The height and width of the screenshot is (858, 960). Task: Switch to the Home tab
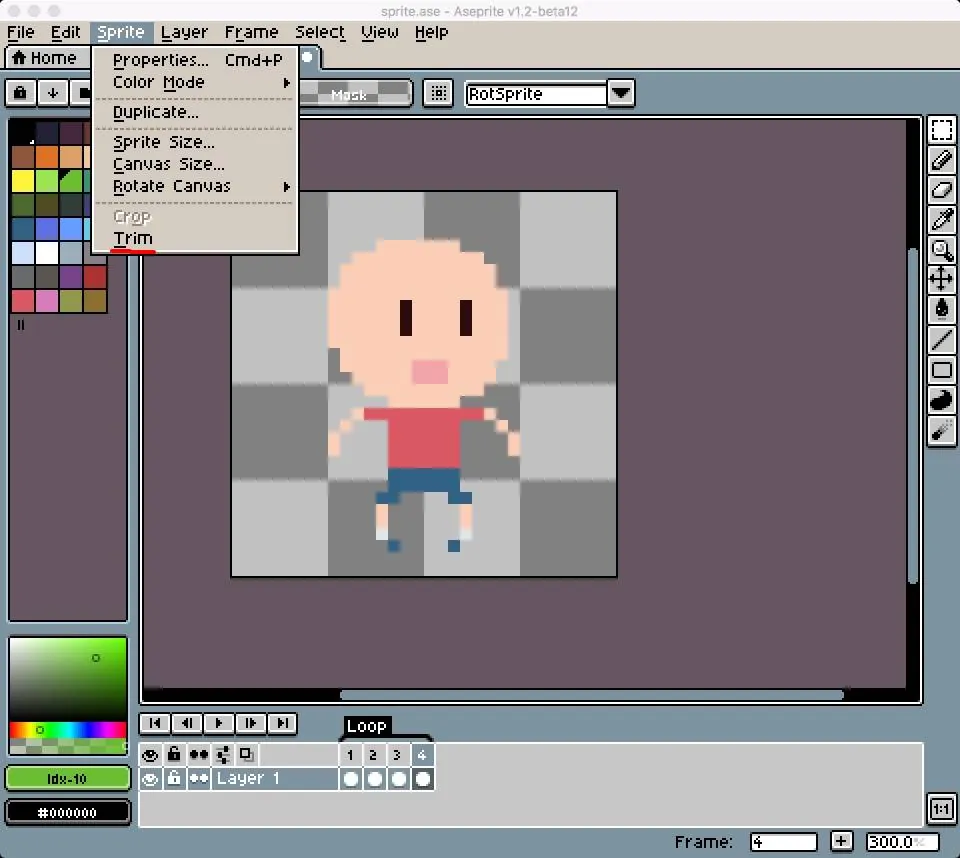[x=45, y=58]
